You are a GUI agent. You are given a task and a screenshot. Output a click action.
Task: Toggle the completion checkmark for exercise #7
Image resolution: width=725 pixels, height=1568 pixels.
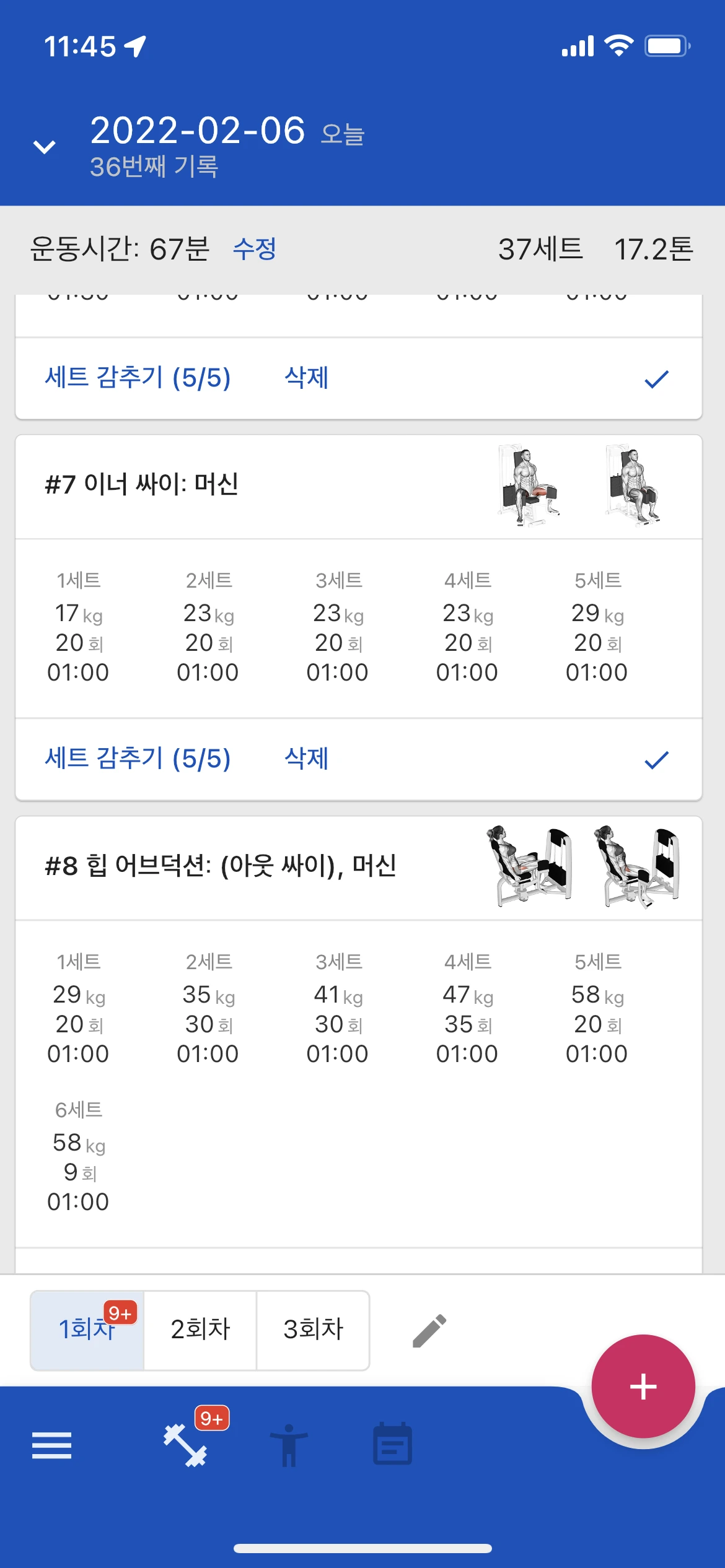point(656,759)
